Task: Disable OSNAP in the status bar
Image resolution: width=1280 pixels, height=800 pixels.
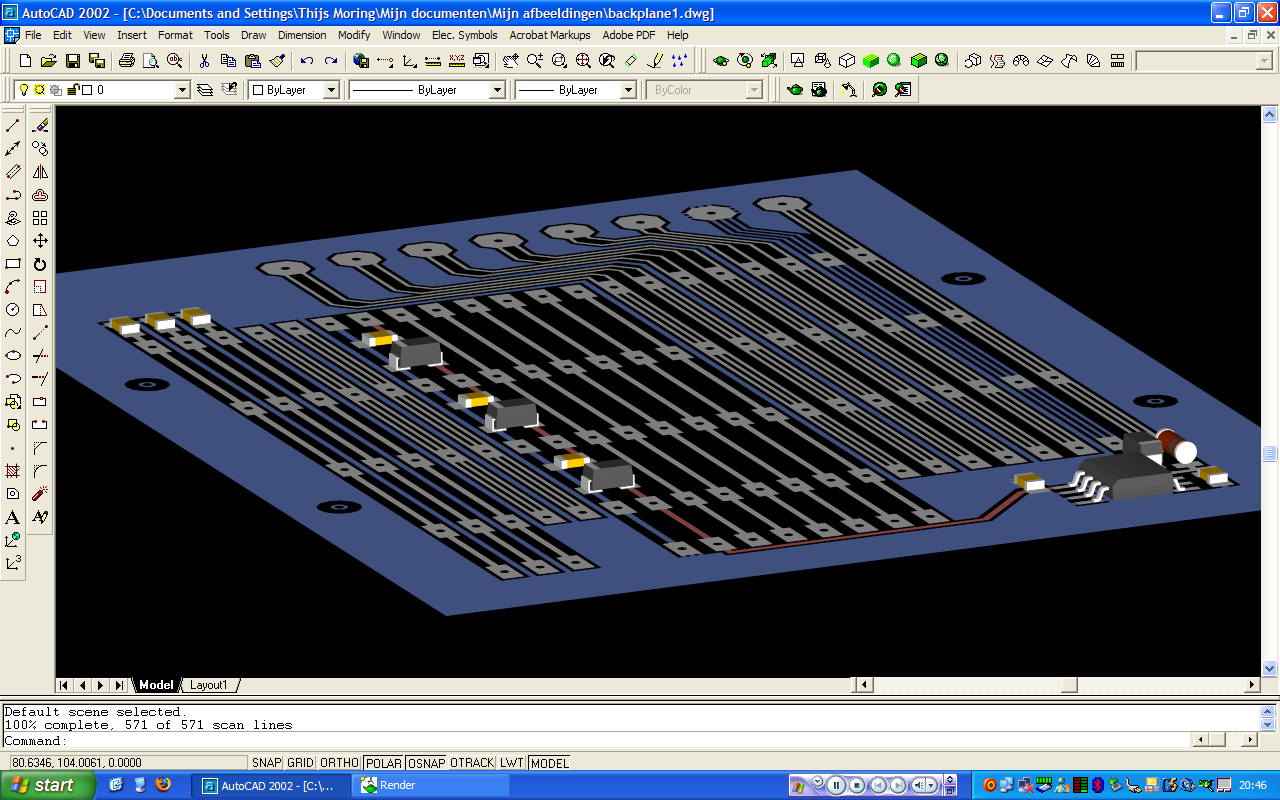Action: click(x=427, y=763)
